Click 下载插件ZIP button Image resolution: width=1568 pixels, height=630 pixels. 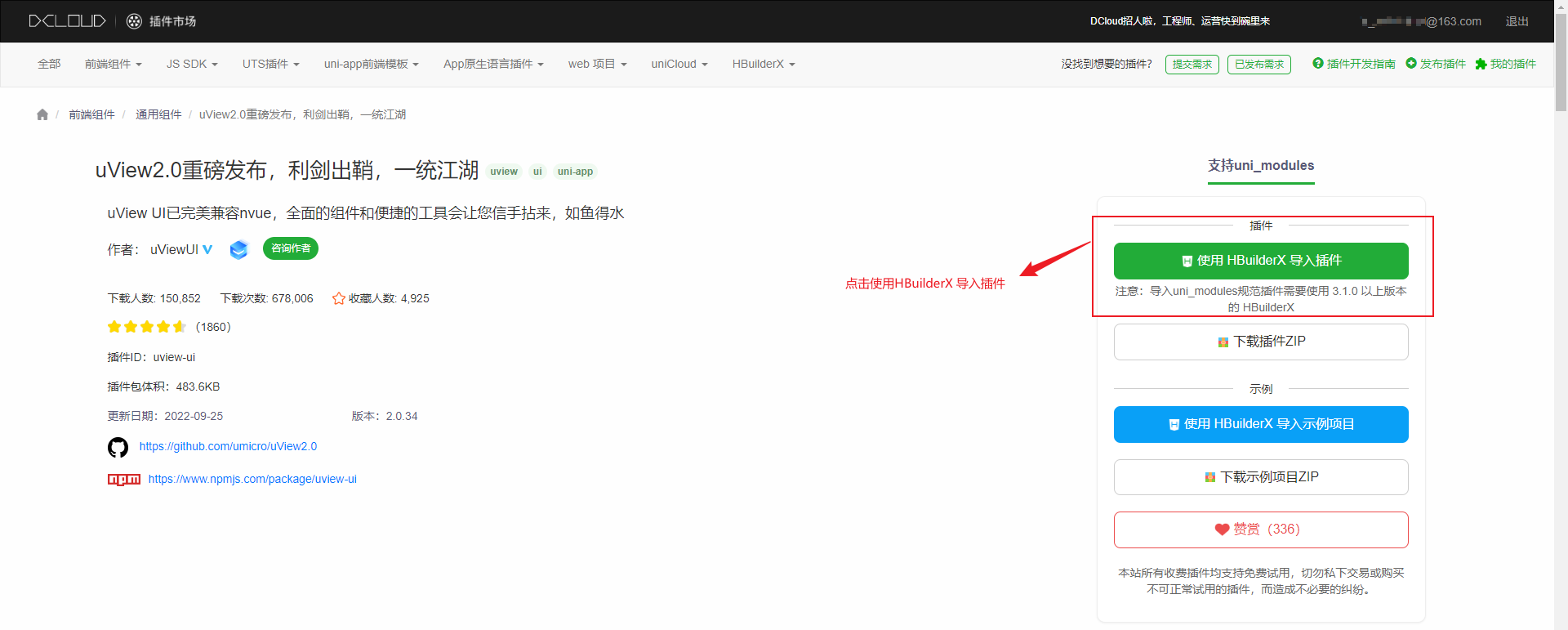tap(1261, 342)
